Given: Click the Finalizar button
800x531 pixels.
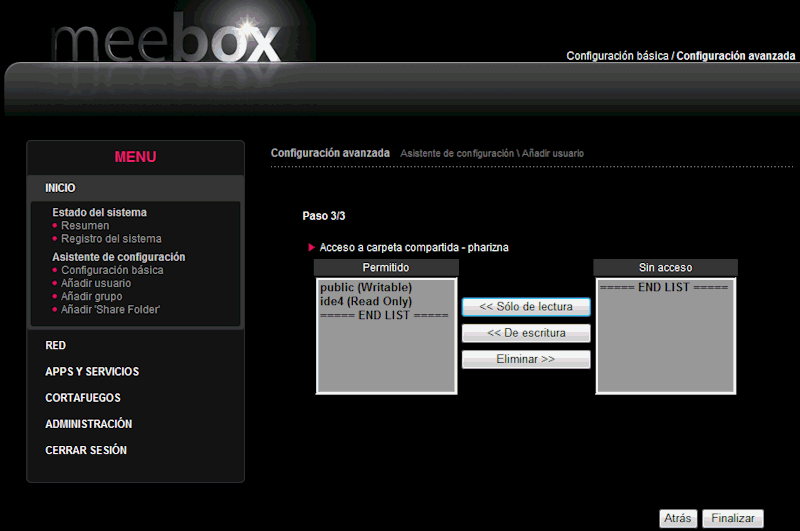Looking at the screenshot, I should [733, 518].
